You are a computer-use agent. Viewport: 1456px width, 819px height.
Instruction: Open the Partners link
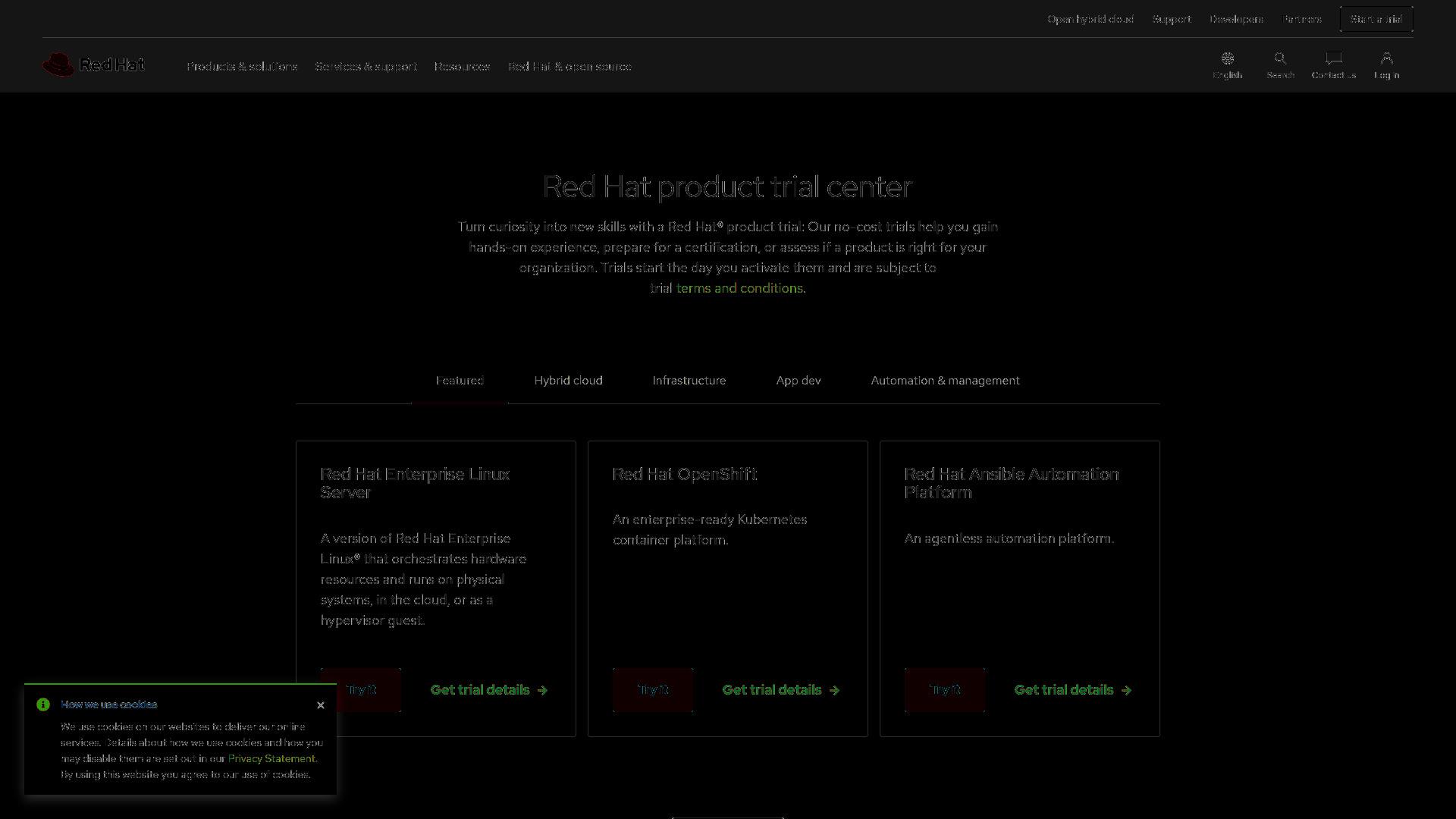pyautogui.click(x=1302, y=19)
